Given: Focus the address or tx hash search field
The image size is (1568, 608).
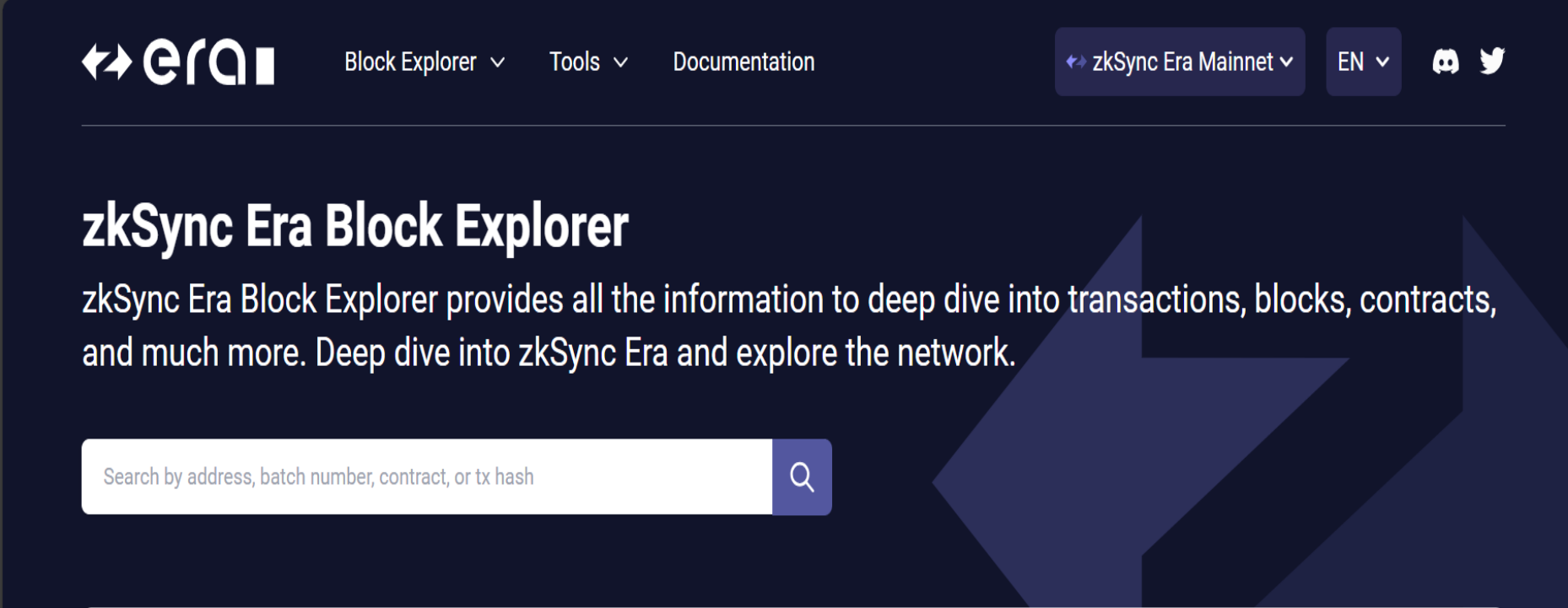Looking at the screenshot, I should click(427, 477).
